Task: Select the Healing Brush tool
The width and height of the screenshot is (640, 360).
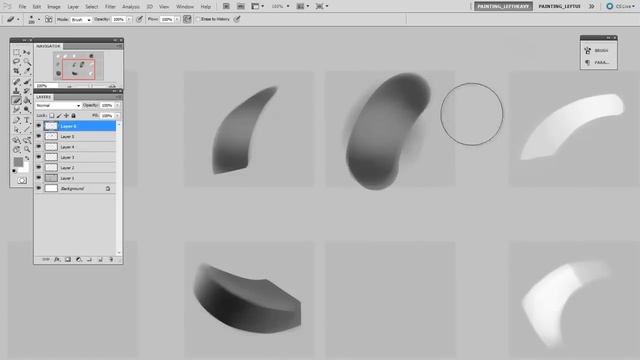Action: coord(16,82)
